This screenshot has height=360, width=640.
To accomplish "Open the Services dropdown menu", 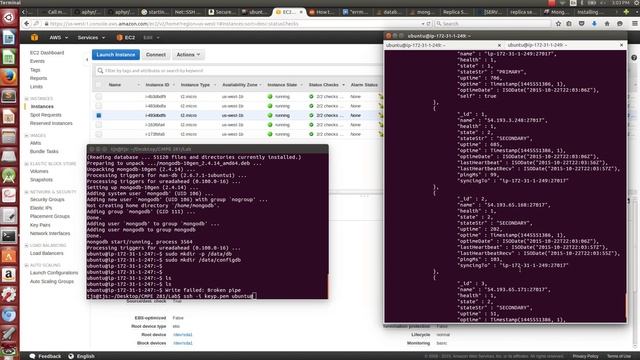I will click(x=91, y=38).
